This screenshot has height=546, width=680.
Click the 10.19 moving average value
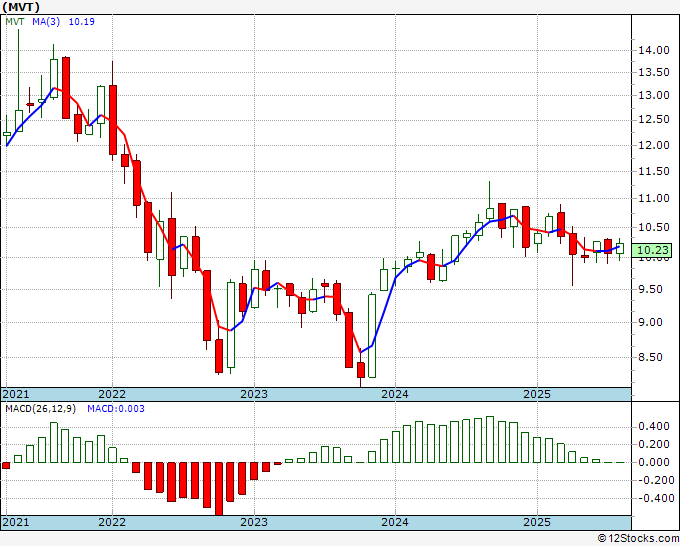pos(82,22)
